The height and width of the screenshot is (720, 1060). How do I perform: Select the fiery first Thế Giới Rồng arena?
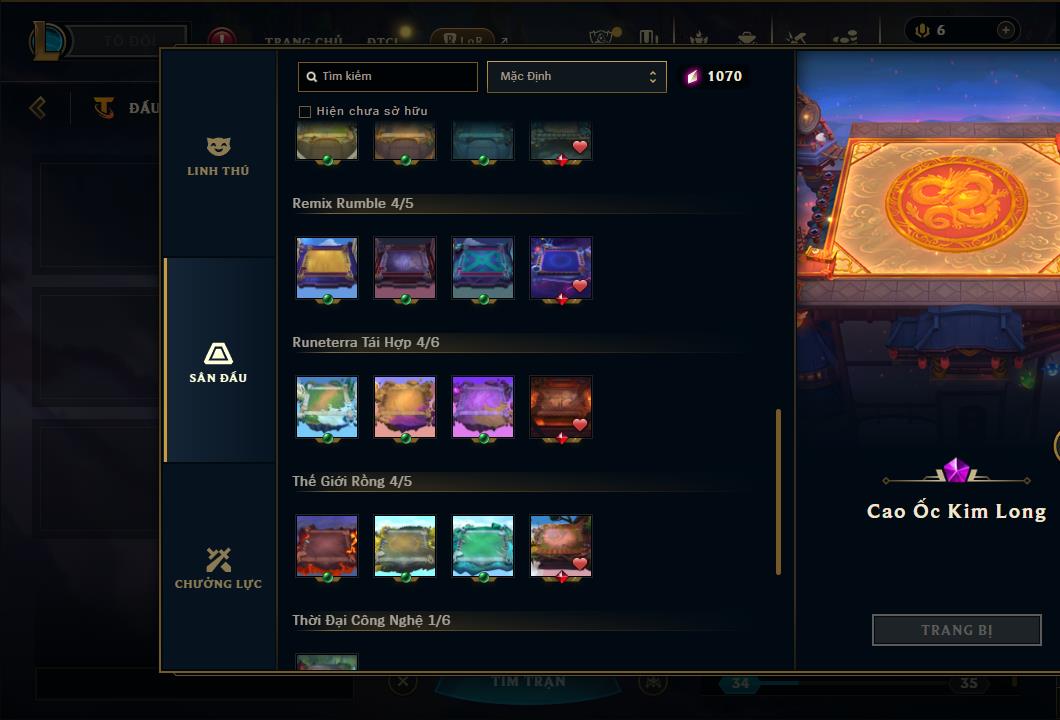click(327, 546)
